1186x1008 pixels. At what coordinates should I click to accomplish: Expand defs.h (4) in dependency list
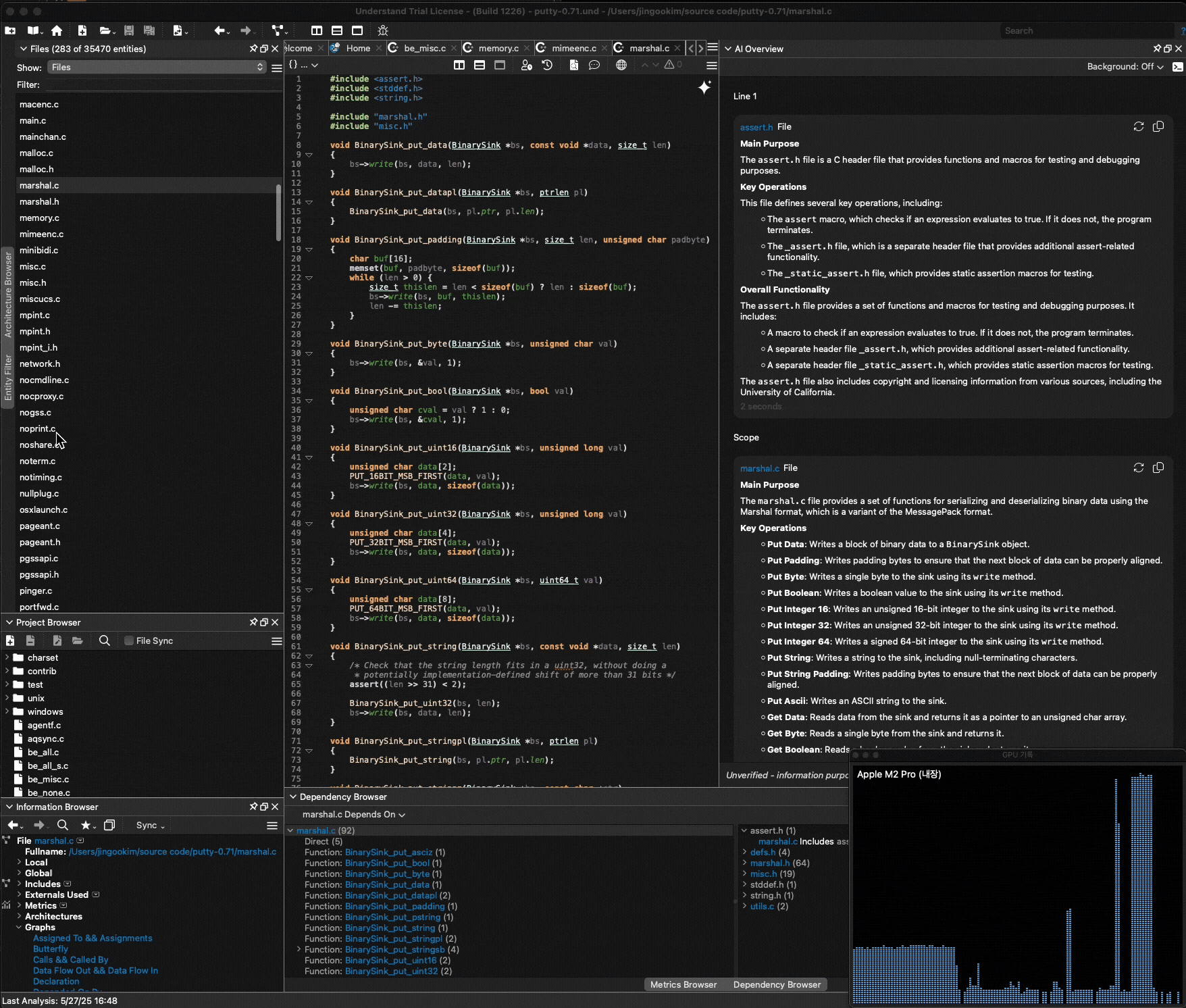point(744,852)
